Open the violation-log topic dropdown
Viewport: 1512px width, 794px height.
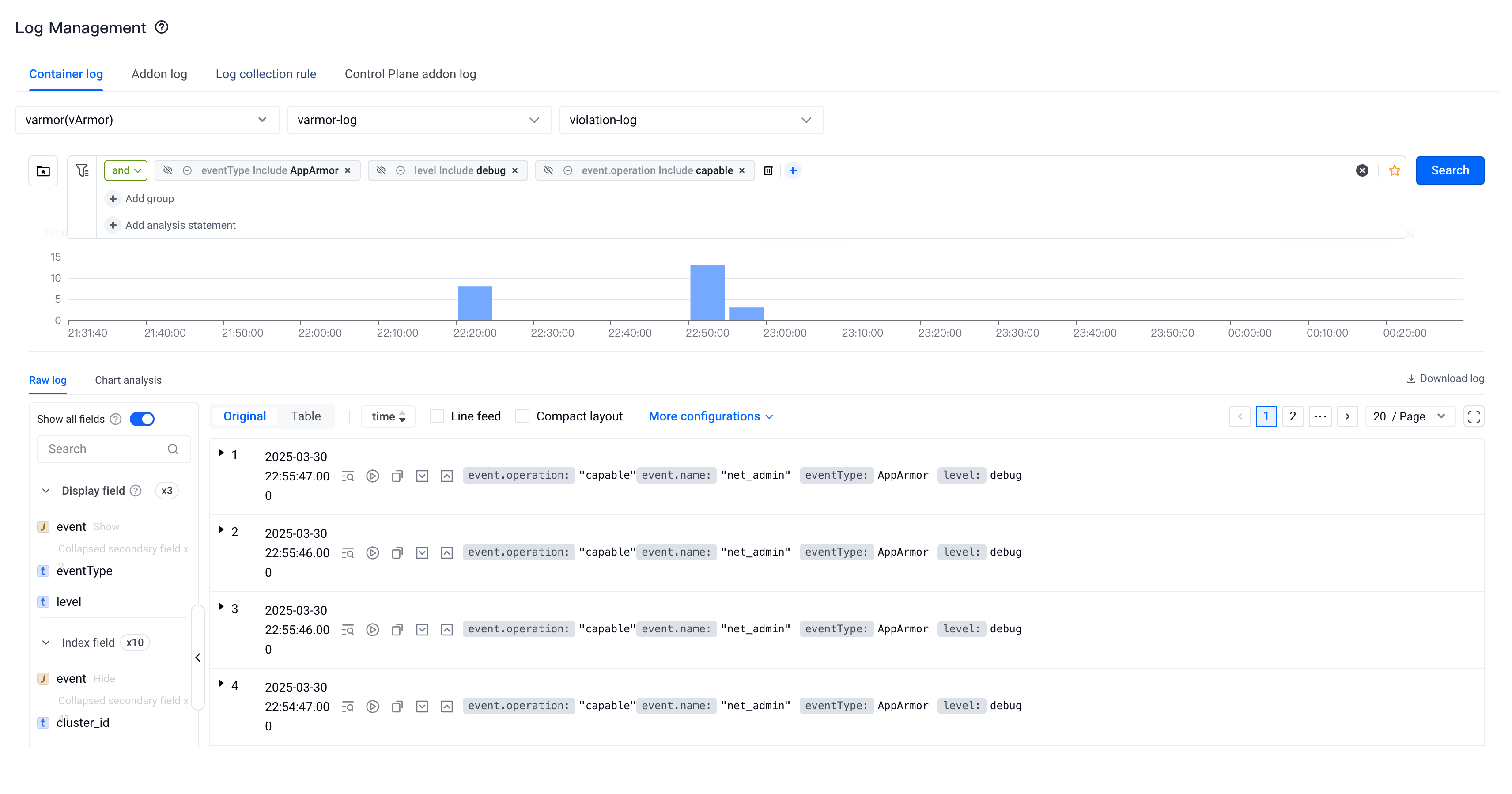[690, 120]
